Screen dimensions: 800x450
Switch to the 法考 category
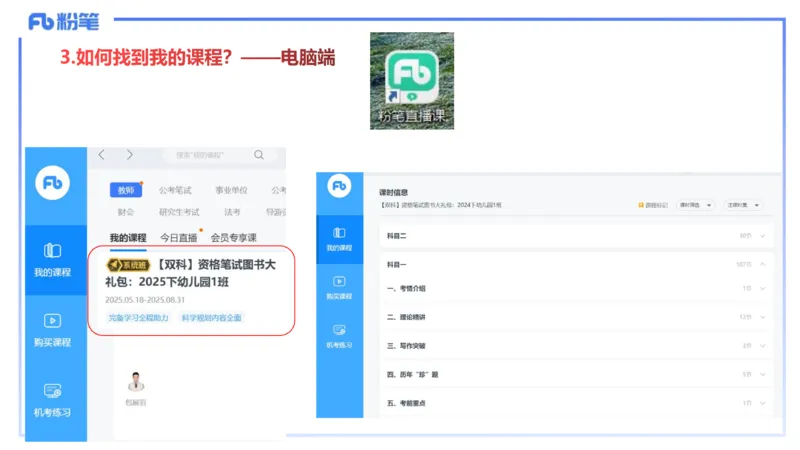click(232, 212)
